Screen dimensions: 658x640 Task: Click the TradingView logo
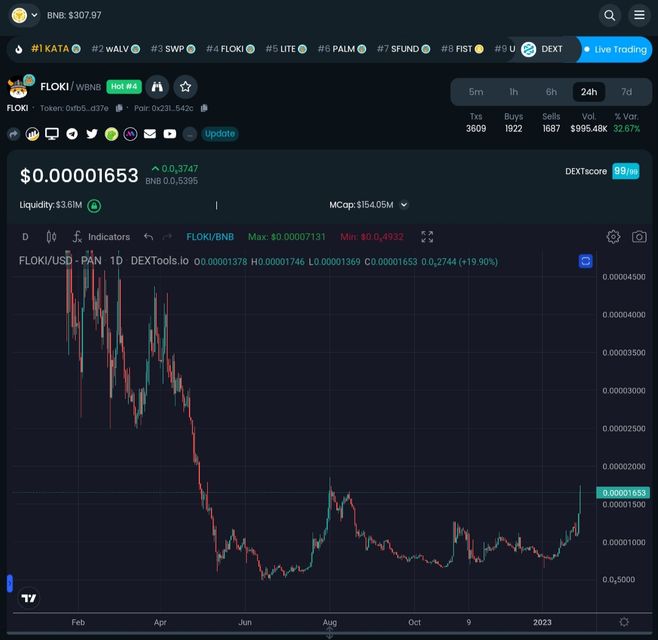click(29, 598)
